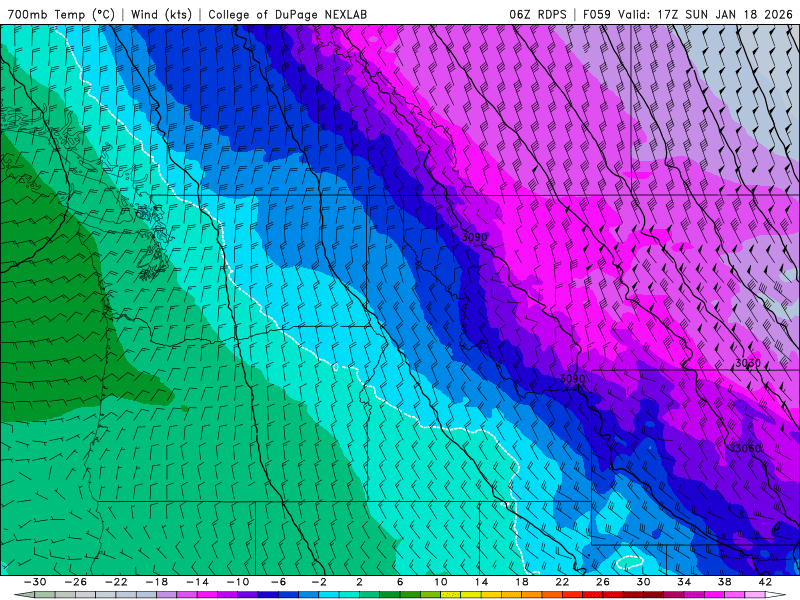Select the 34 color scale label

pyautogui.click(x=684, y=582)
